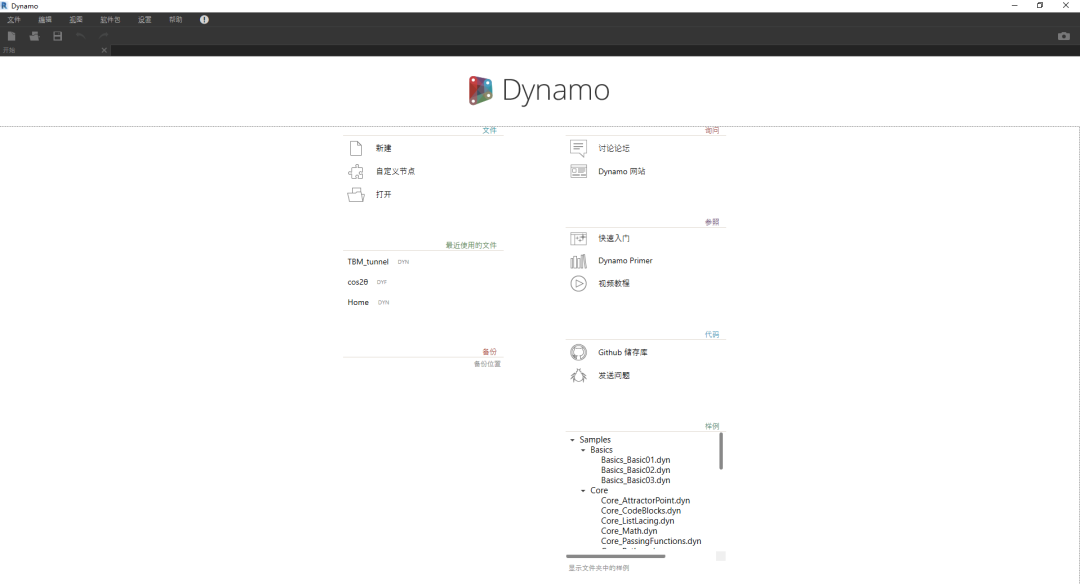Viewport: 1080px width, 584px height.
Task: Open sample Core_Math.dyn
Action: [629, 531]
